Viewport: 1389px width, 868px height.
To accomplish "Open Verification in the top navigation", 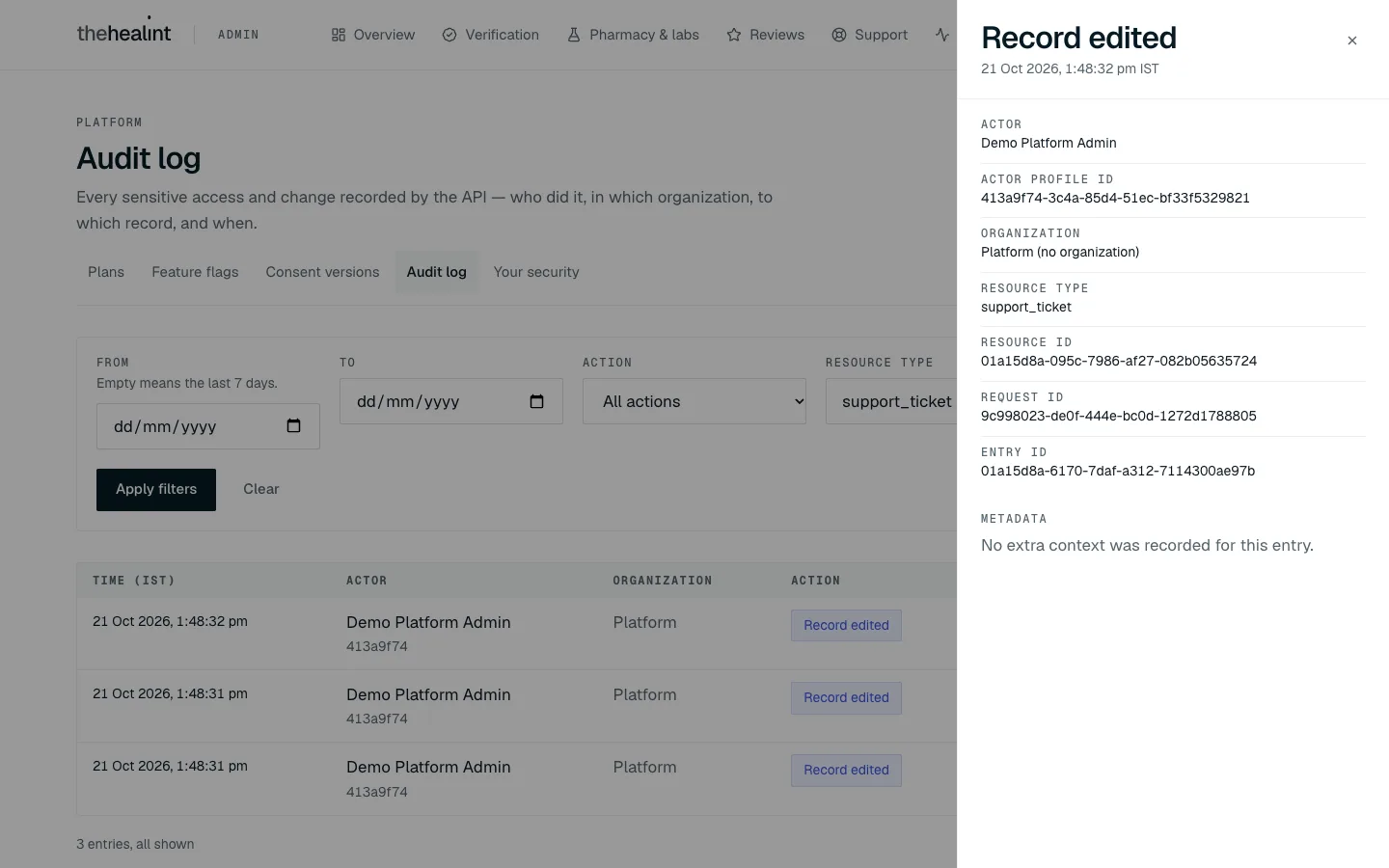I will [491, 35].
